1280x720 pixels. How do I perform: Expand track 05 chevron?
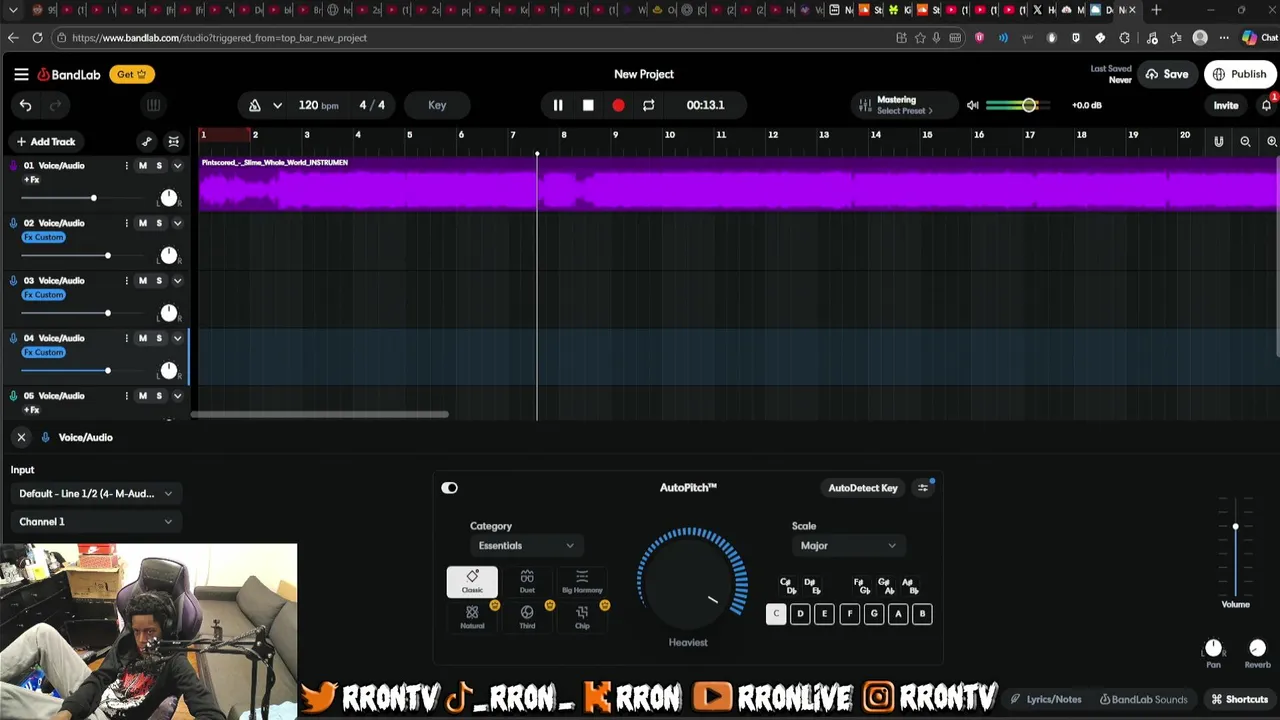click(177, 396)
